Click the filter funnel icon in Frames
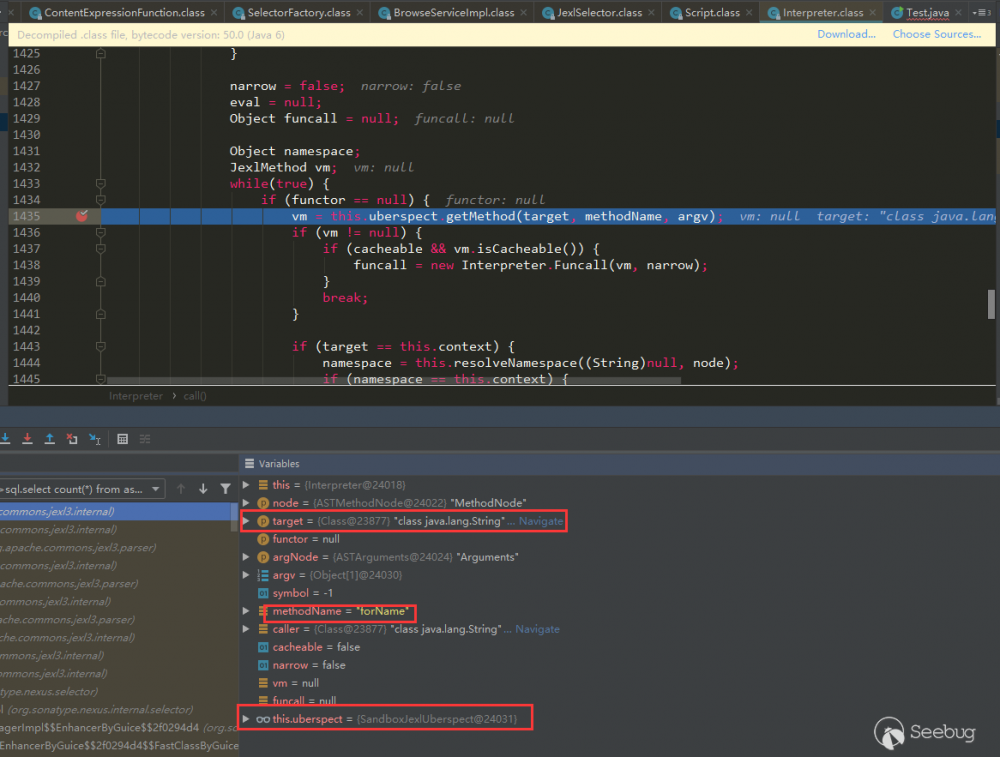 click(x=225, y=489)
